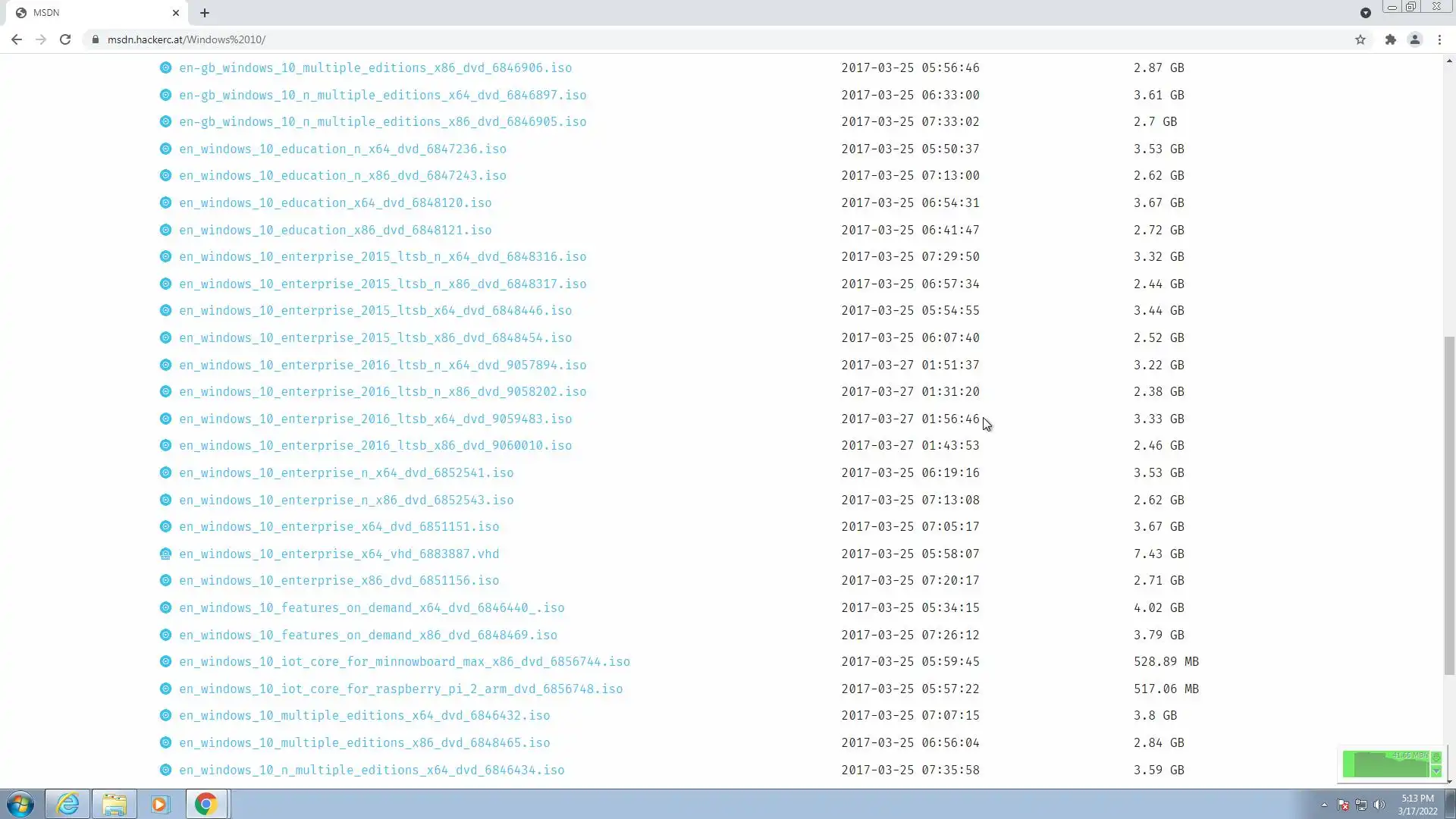Viewport: 1456px width, 819px height.
Task: Open a new tab with plus button
Action: [205, 13]
